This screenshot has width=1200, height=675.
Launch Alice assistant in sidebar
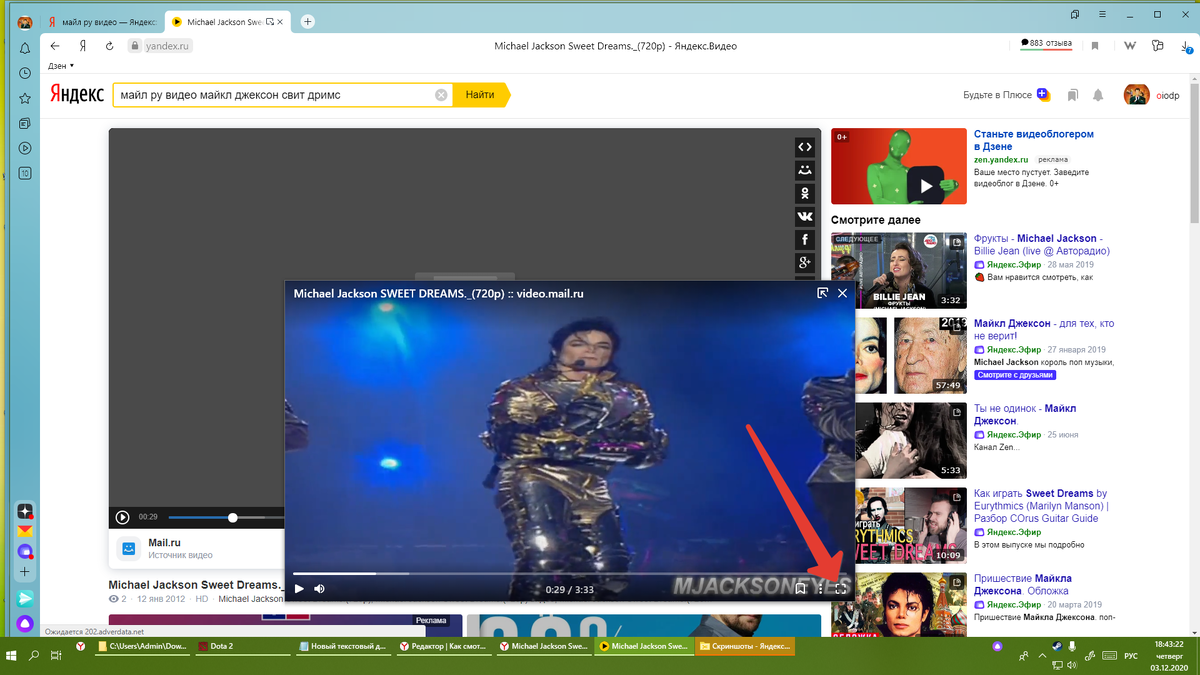click(25, 623)
